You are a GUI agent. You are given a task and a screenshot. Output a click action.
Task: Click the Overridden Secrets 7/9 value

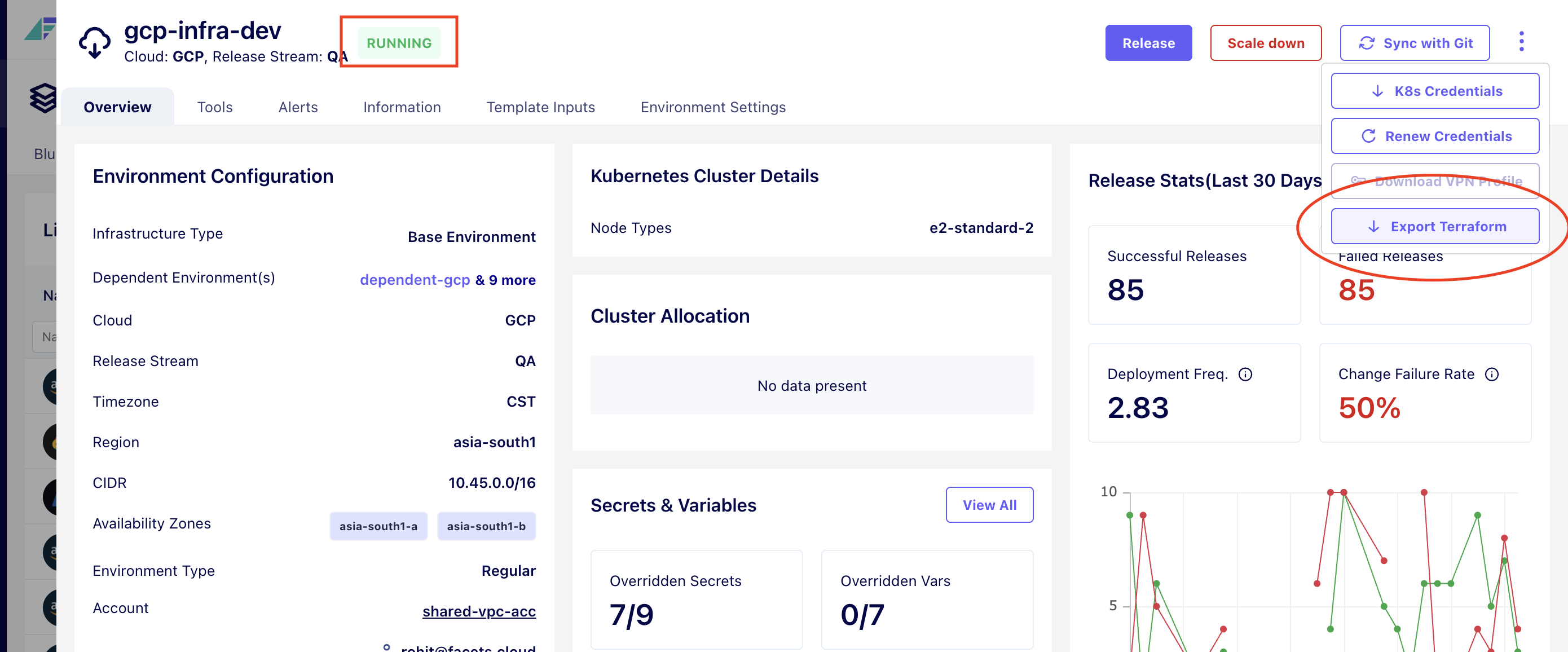coord(631,614)
